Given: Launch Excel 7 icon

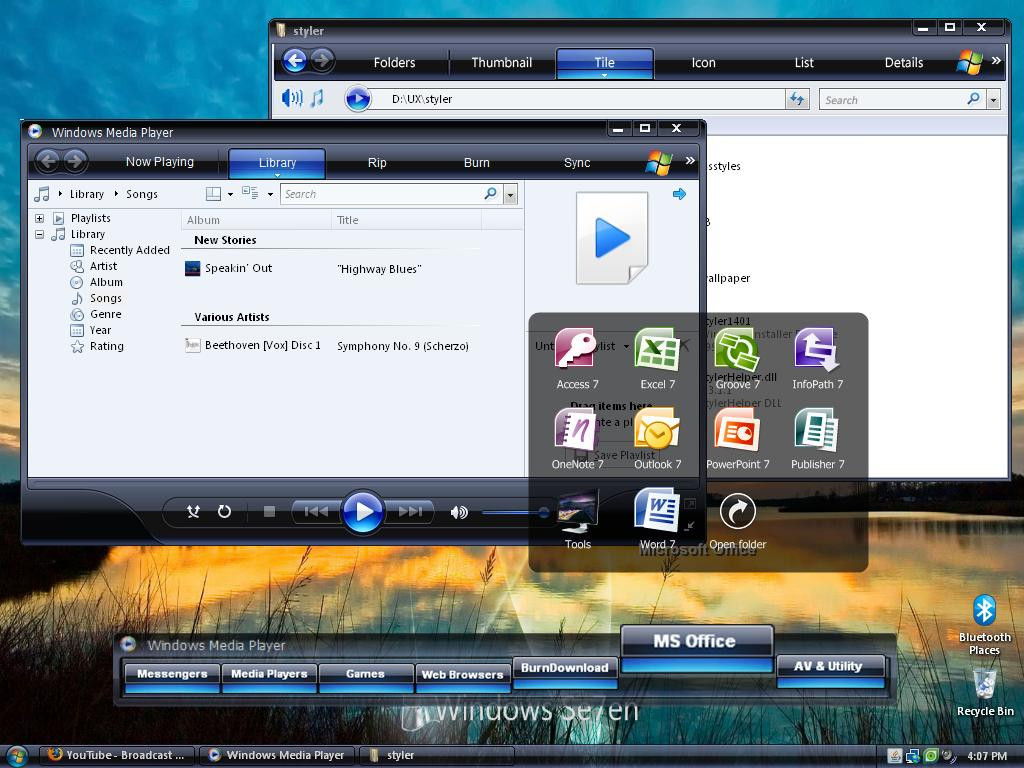Looking at the screenshot, I should [x=657, y=349].
